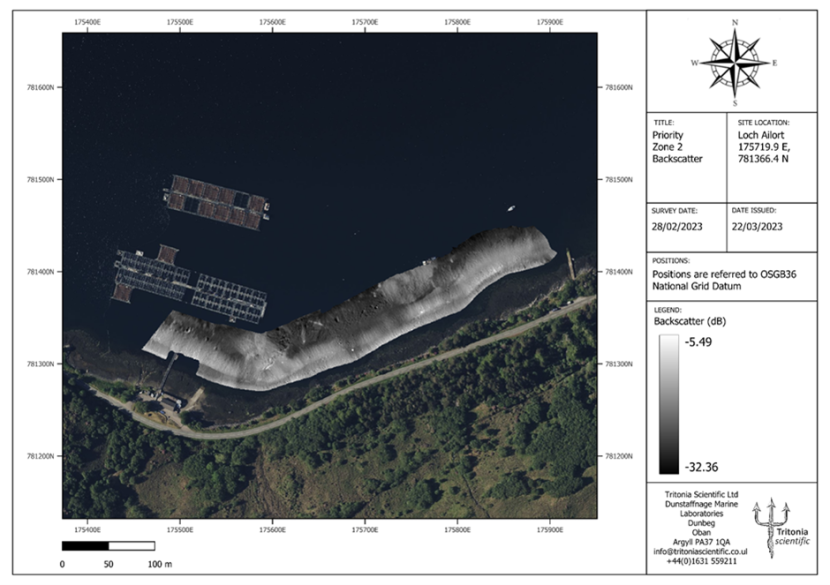
Task: Click the 'POSITIONS:' field heading
Action: tap(671, 261)
